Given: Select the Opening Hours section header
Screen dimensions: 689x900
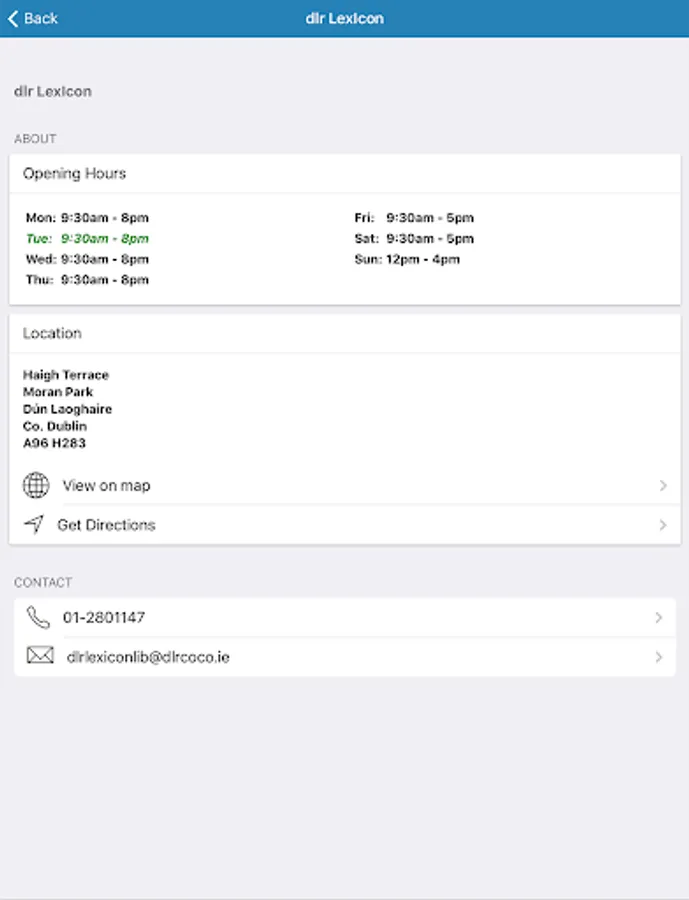Looking at the screenshot, I should (75, 173).
